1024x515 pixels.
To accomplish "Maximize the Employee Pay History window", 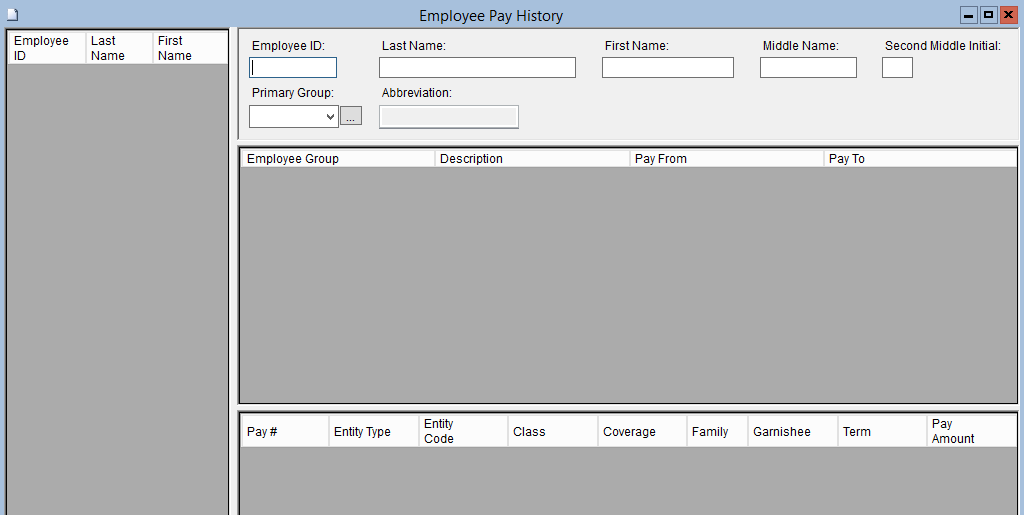I will coord(988,15).
